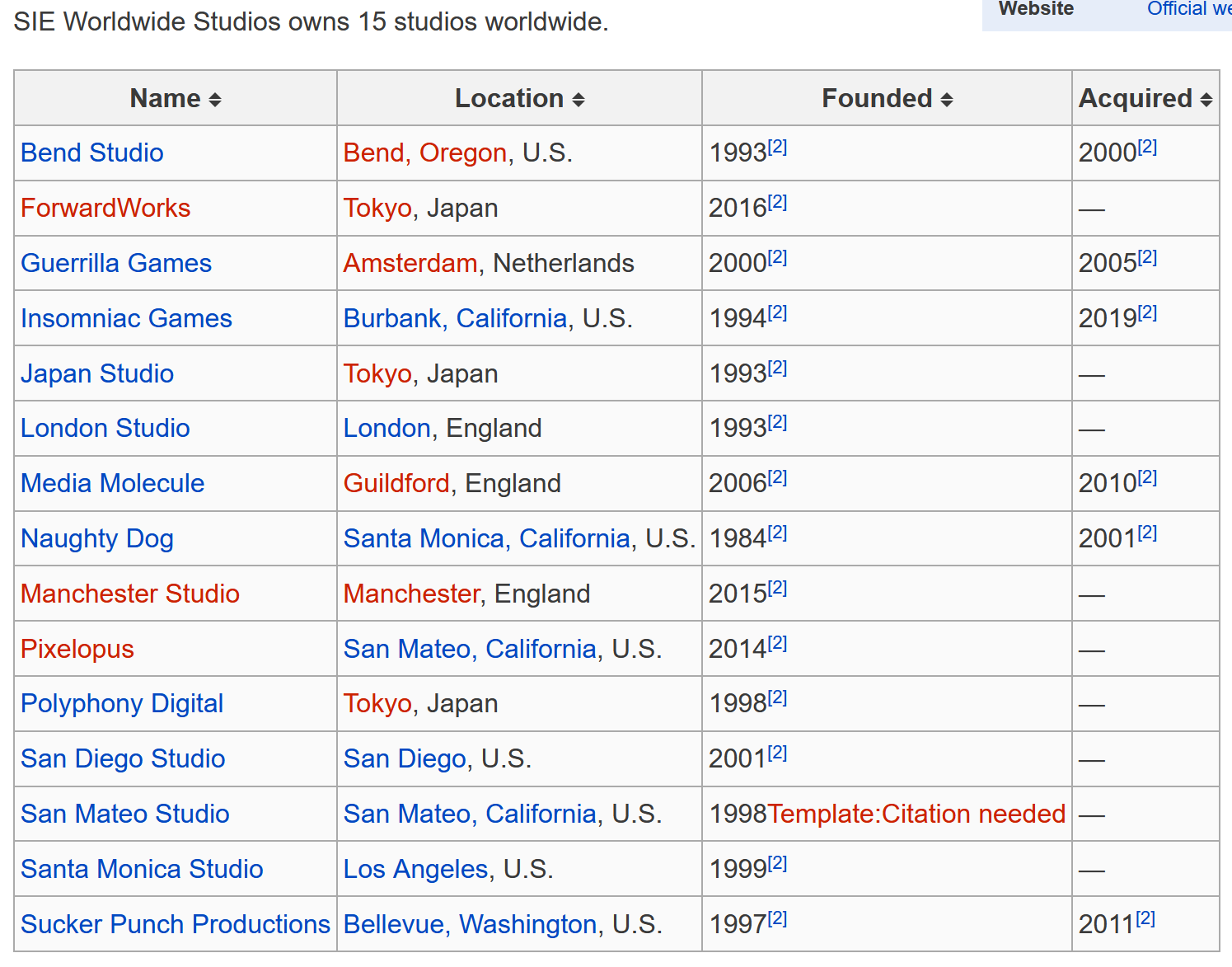This screenshot has width=1232, height=967.
Task: Click San Mateo, California in Pixelopus row
Action: pyautogui.click(x=471, y=649)
